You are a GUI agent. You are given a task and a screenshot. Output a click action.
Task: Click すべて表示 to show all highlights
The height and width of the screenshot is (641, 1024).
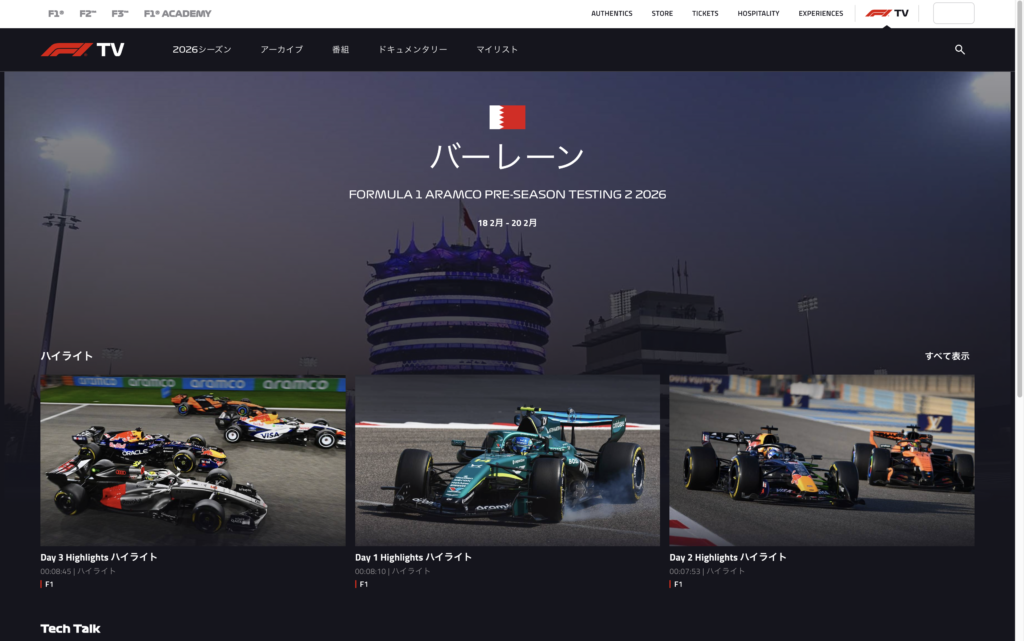tap(946, 356)
